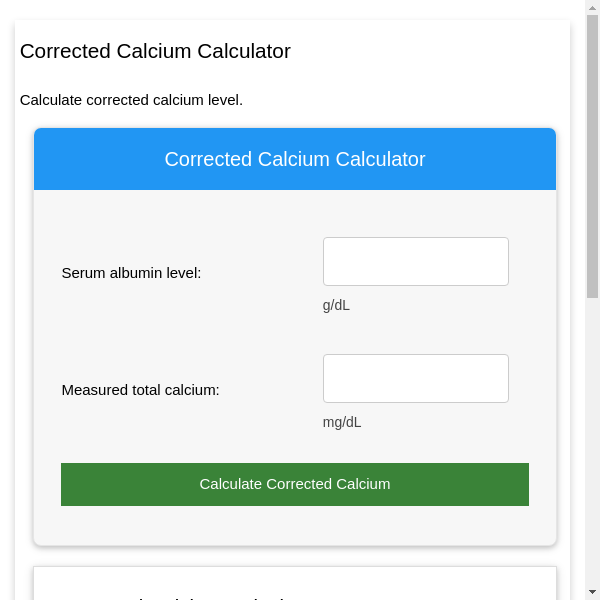Click the gray panel space beneath the Calculate button
The height and width of the screenshot is (600, 600).
(294, 525)
